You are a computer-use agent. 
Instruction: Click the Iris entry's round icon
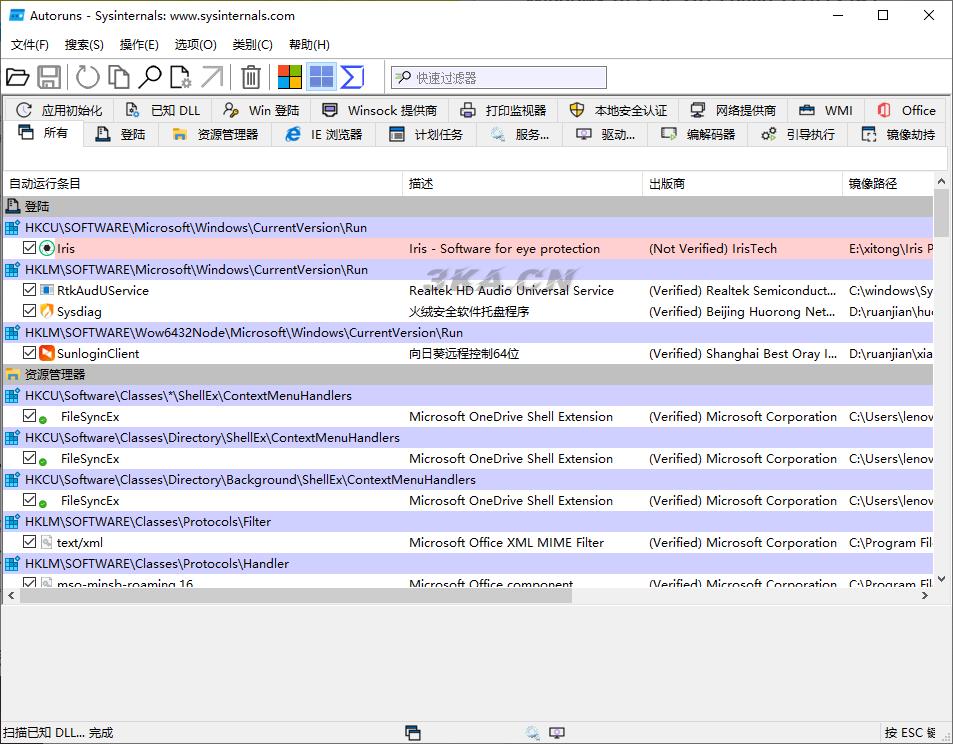click(47, 248)
